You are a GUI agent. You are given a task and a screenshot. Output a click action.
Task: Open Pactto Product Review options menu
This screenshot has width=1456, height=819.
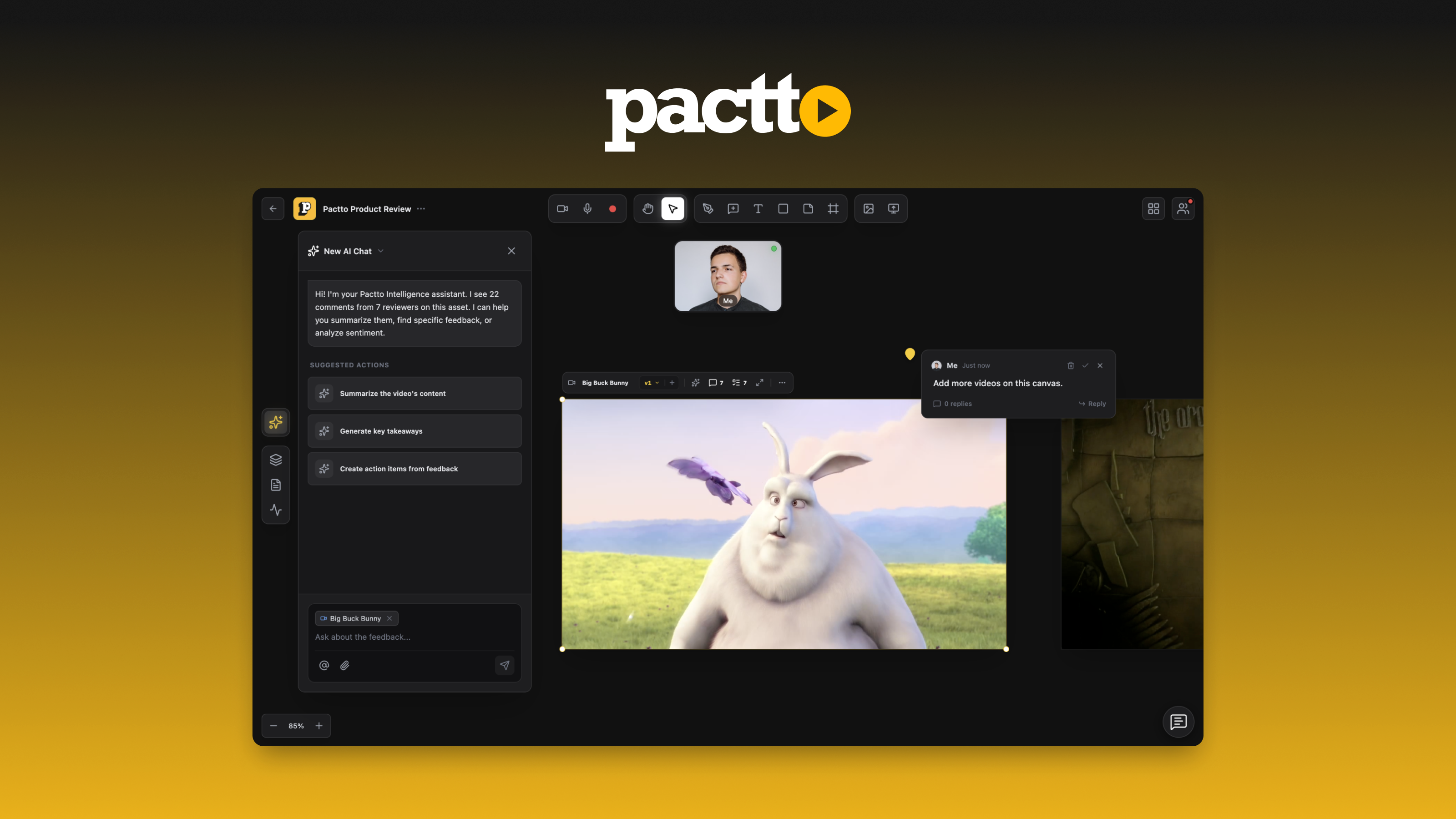[x=421, y=208]
